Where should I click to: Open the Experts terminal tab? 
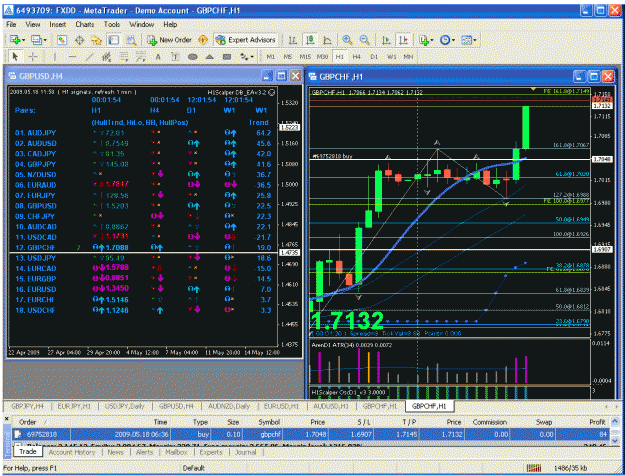point(211,452)
